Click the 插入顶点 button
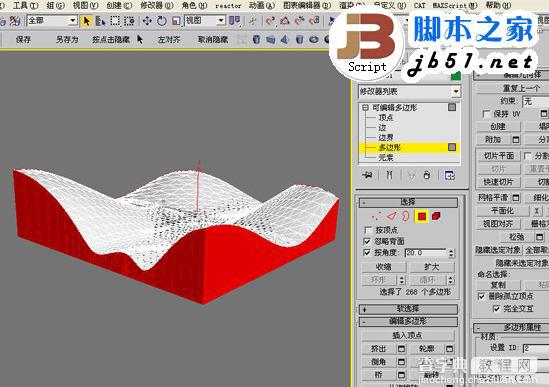This screenshot has width=549, height=387. point(408,336)
